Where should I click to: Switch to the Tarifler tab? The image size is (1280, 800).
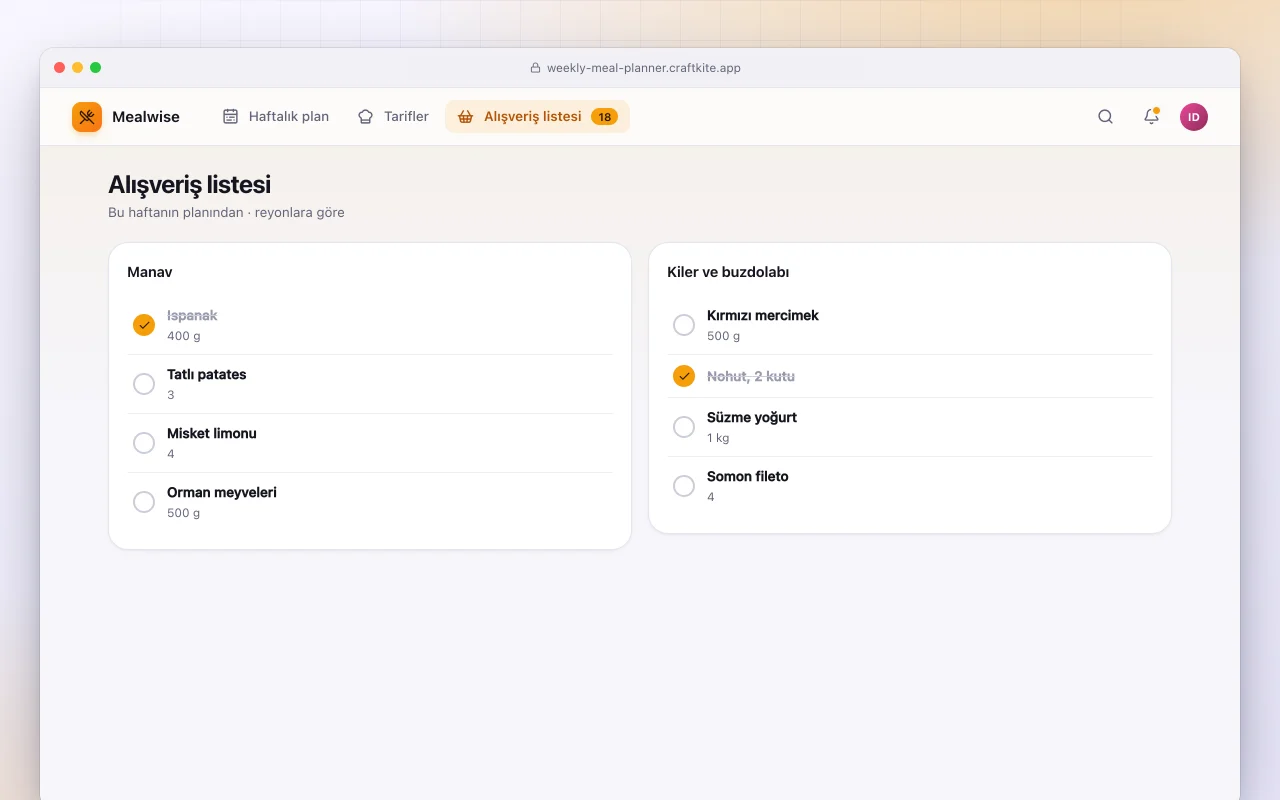(x=393, y=117)
